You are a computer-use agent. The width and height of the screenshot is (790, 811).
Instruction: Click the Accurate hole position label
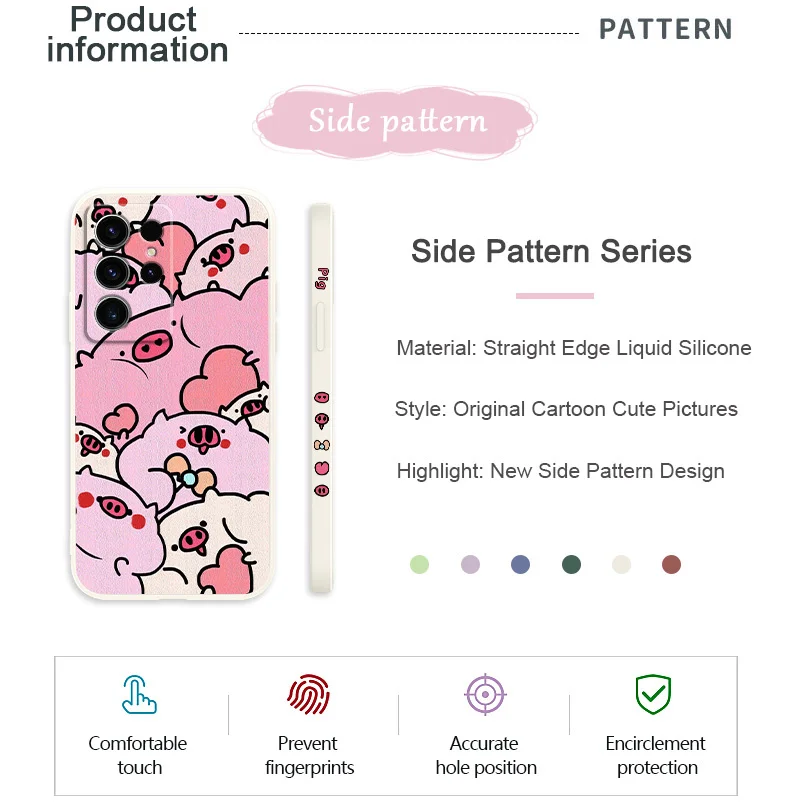pos(486,756)
